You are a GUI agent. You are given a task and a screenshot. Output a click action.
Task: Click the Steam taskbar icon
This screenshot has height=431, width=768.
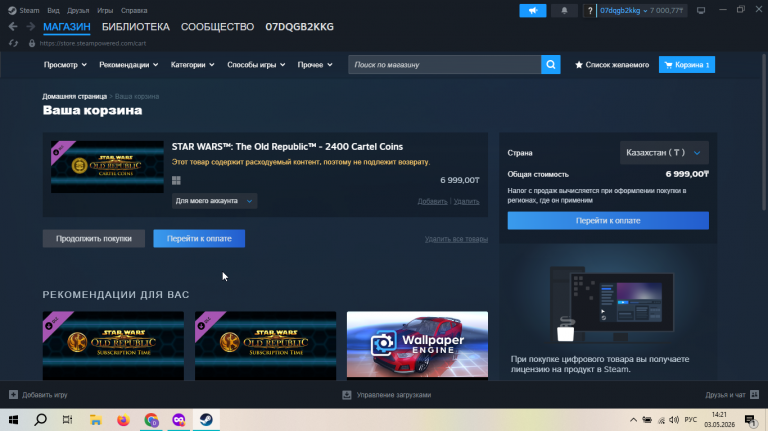[206, 420]
